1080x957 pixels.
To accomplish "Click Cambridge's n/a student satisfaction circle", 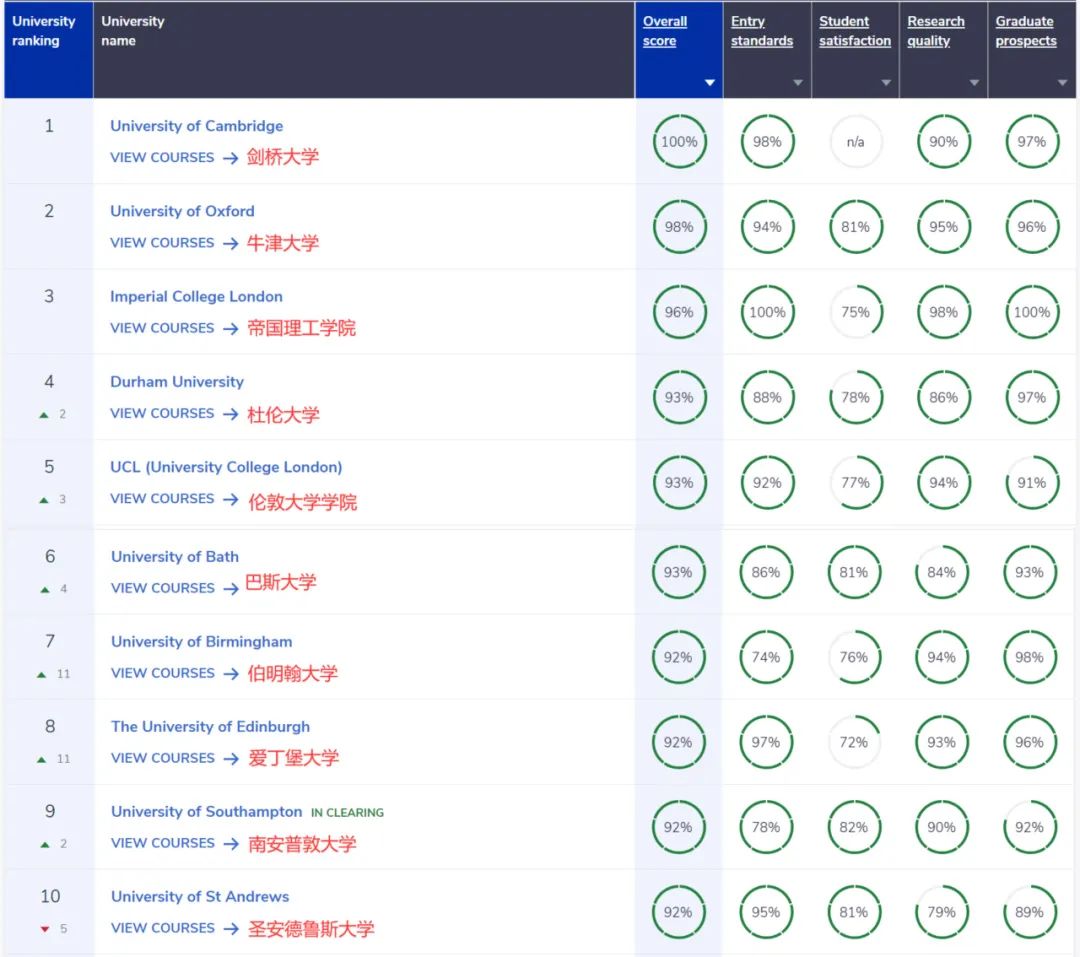I will tap(855, 142).
